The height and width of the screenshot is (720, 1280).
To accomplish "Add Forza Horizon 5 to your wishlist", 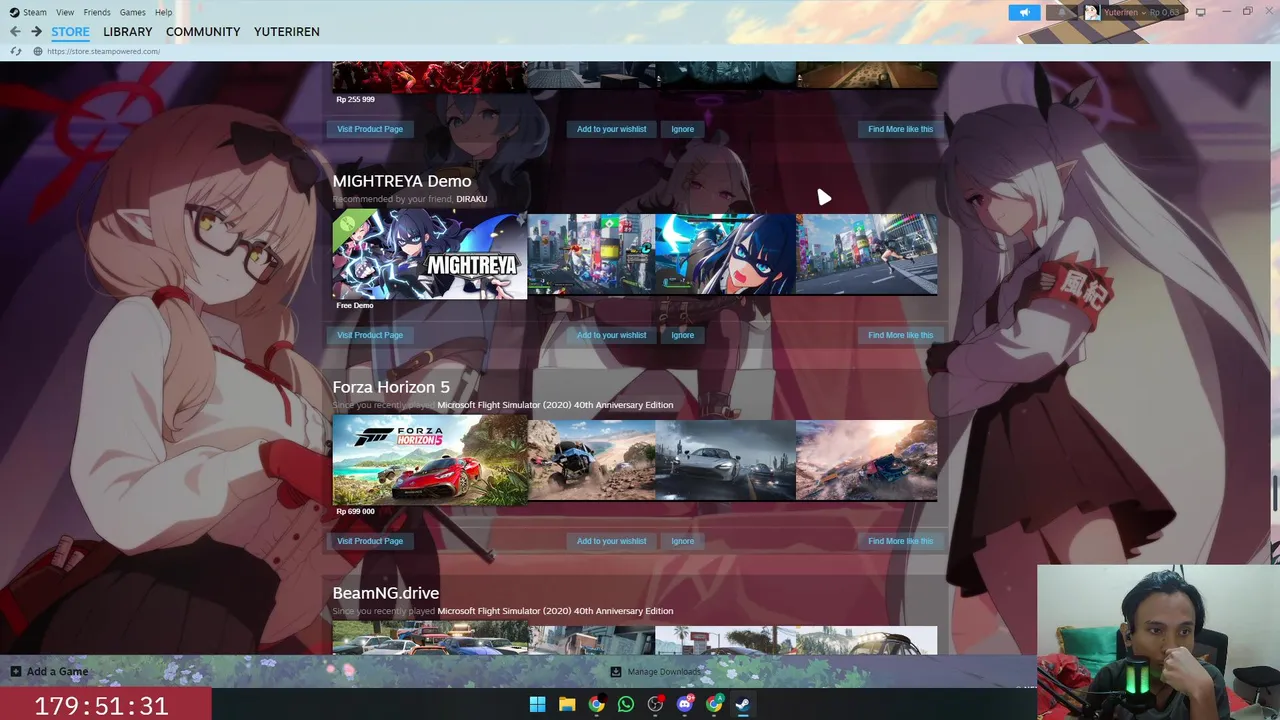I will pos(611,541).
